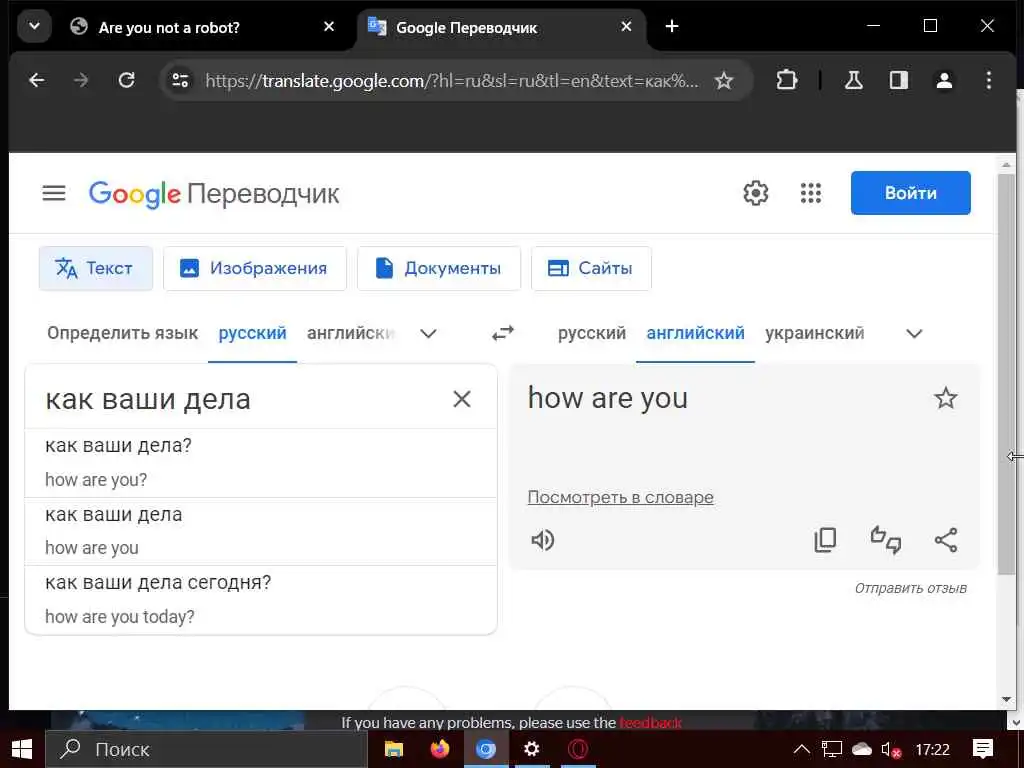Open Google Translate settings gear

[756, 193]
